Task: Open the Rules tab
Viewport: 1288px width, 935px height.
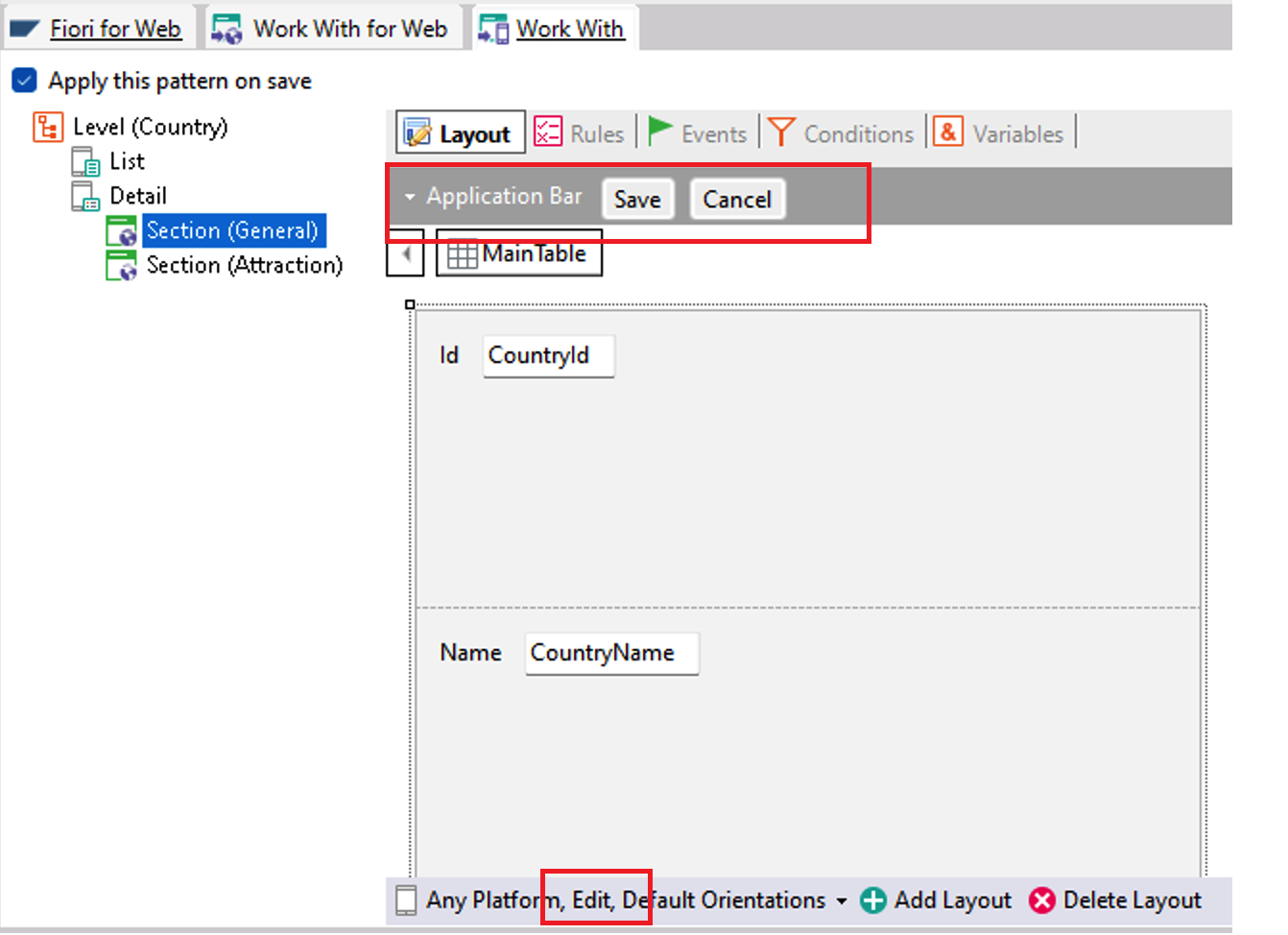Action: pos(580,133)
